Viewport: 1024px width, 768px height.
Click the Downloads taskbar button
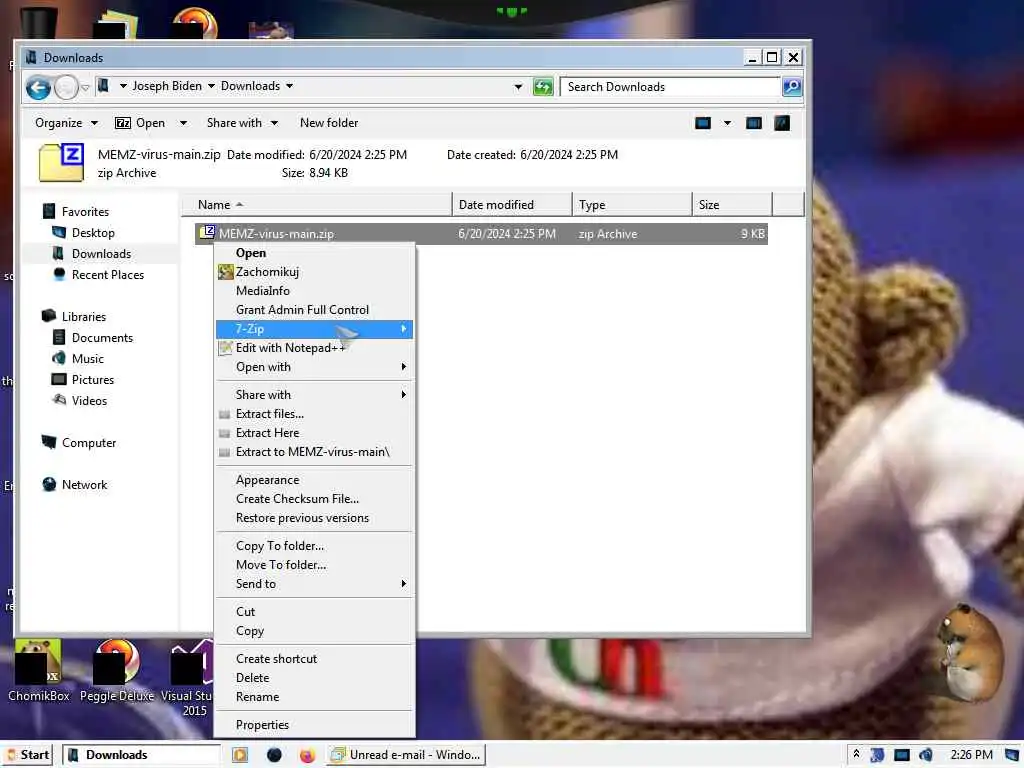click(x=141, y=755)
